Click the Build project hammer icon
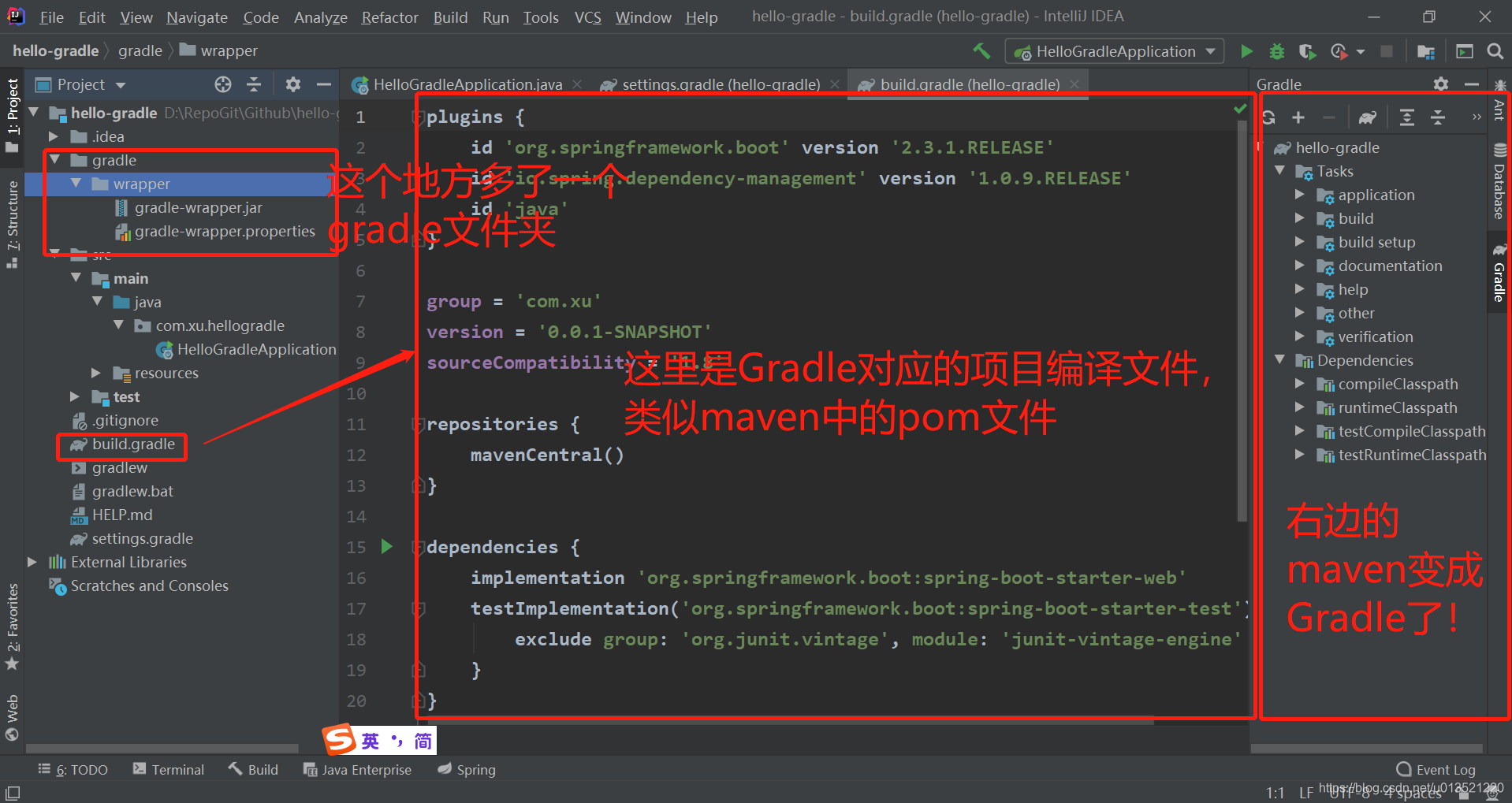Image resolution: width=1512 pixels, height=803 pixels. pos(981,51)
